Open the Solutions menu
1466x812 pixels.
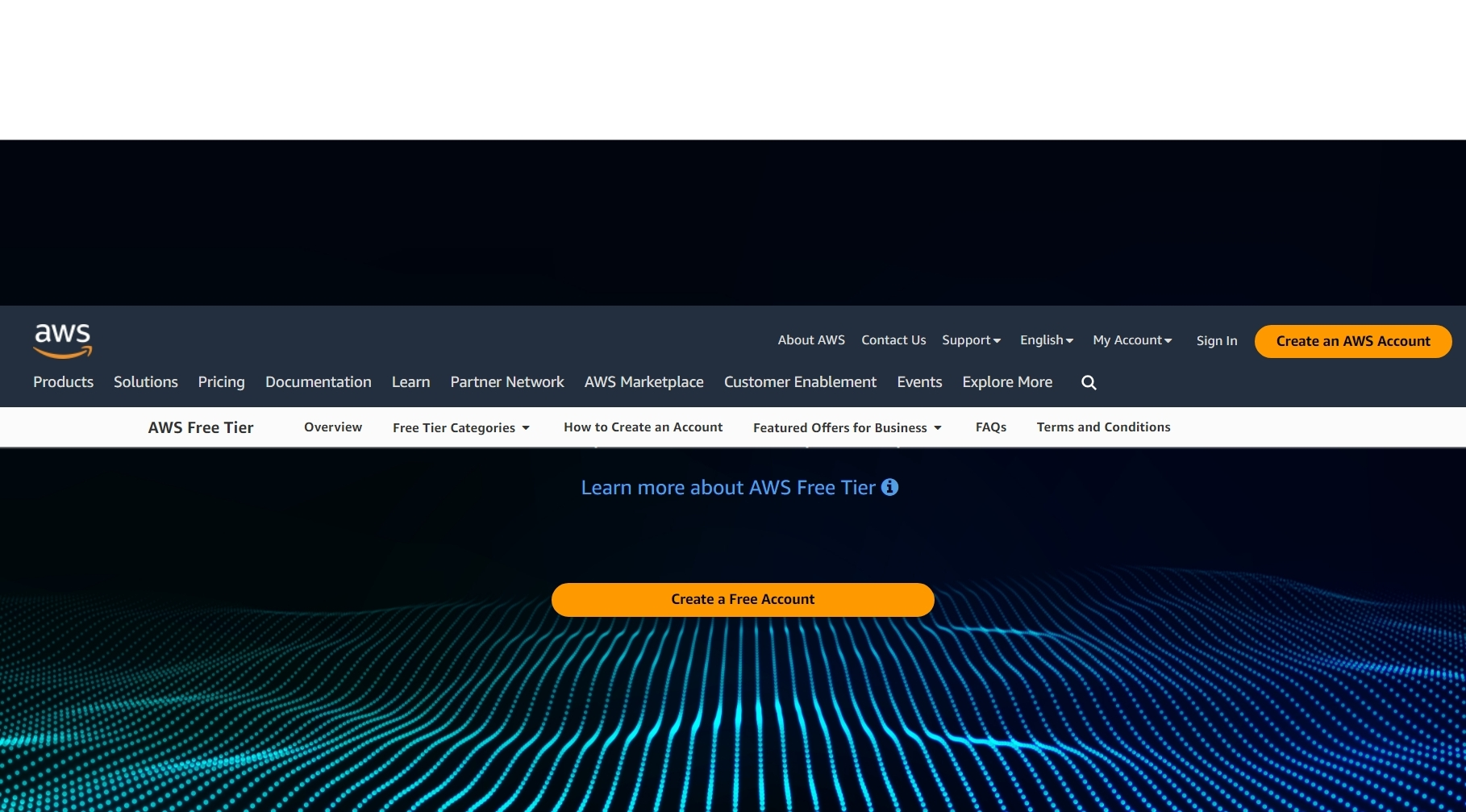145,382
